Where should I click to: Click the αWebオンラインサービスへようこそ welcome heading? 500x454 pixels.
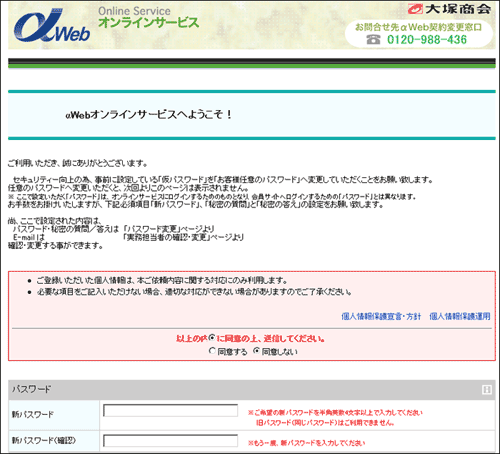(x=149, y=115)
